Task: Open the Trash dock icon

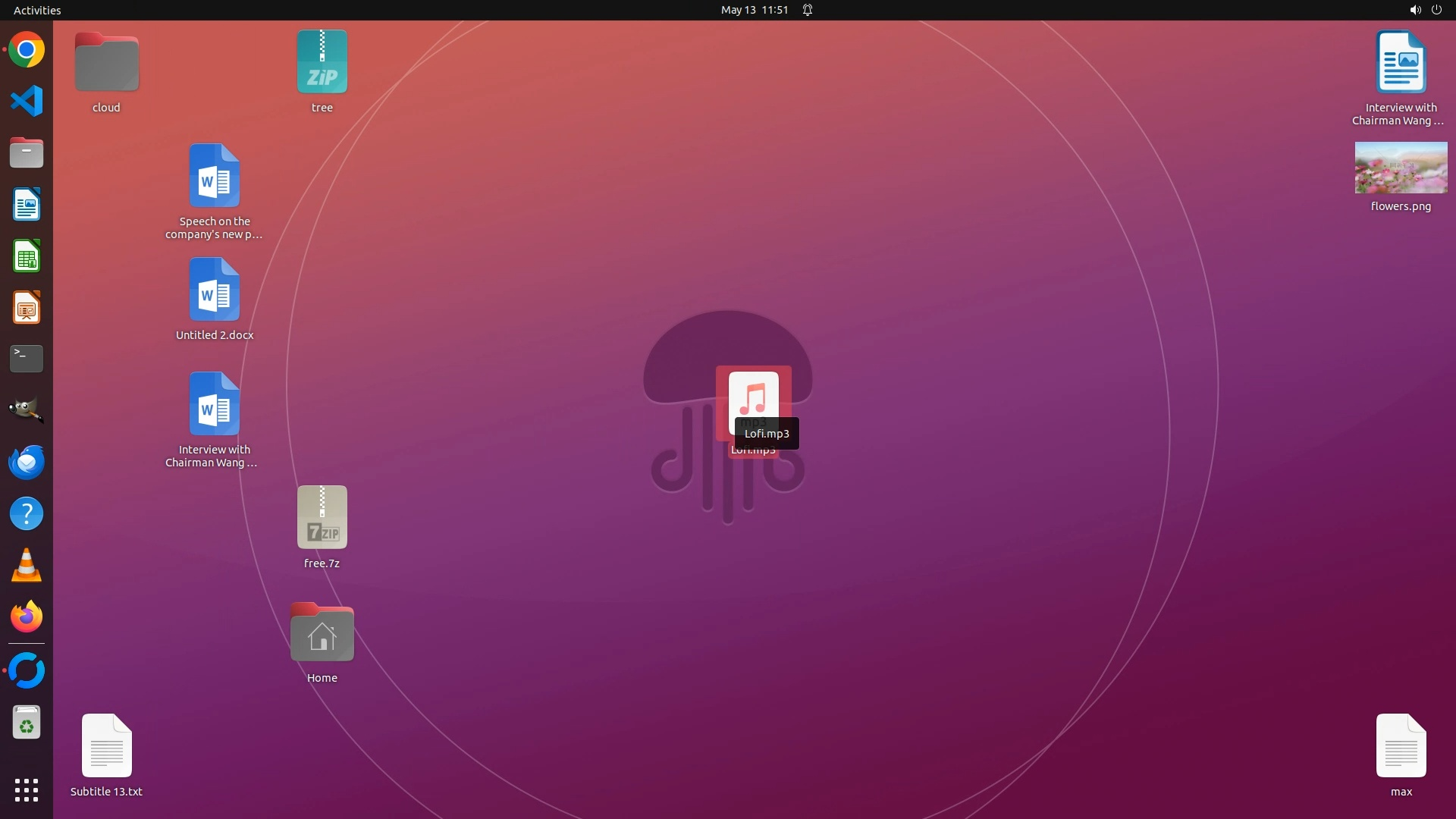Action: coord(27,723)
